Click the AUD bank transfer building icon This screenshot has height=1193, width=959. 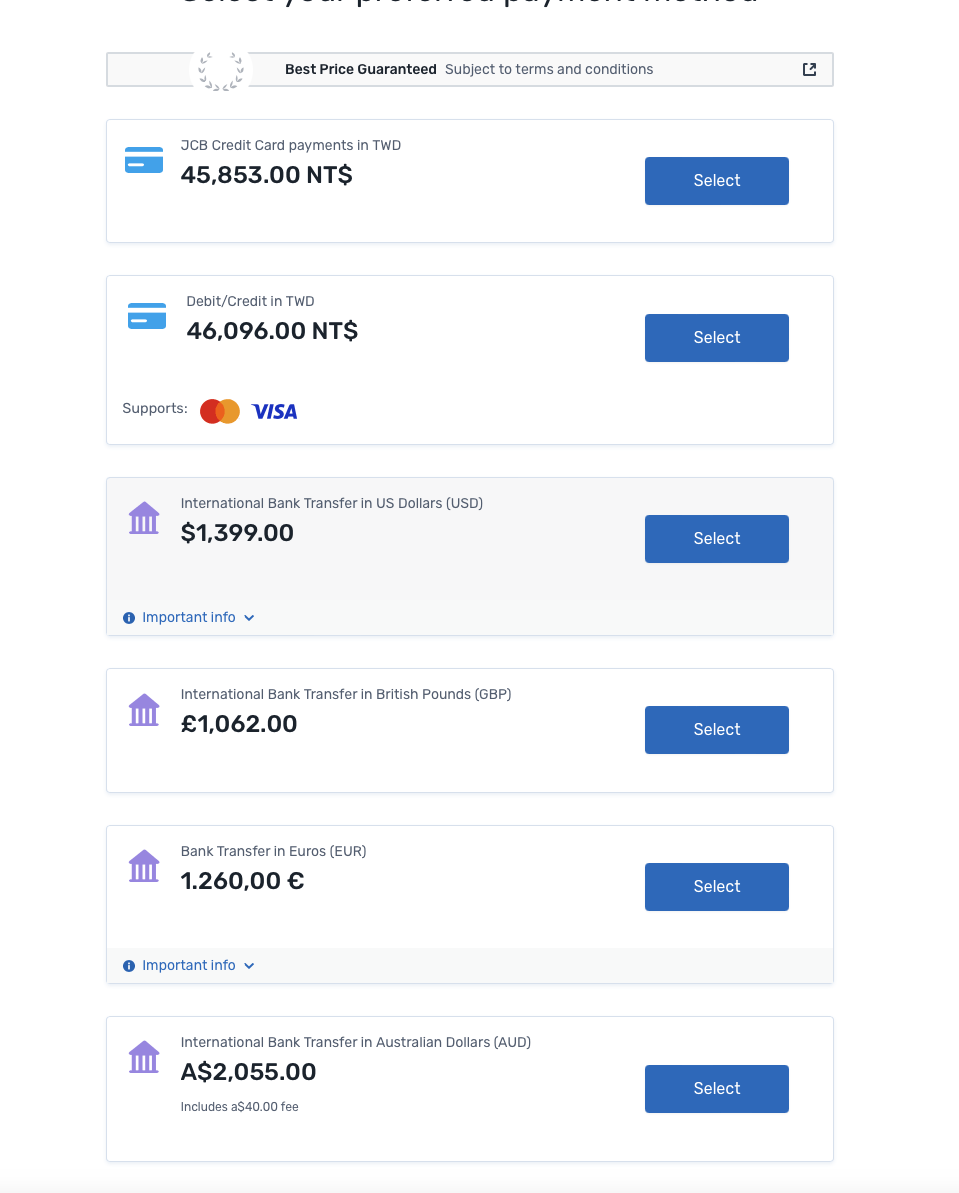point(144,1057)
